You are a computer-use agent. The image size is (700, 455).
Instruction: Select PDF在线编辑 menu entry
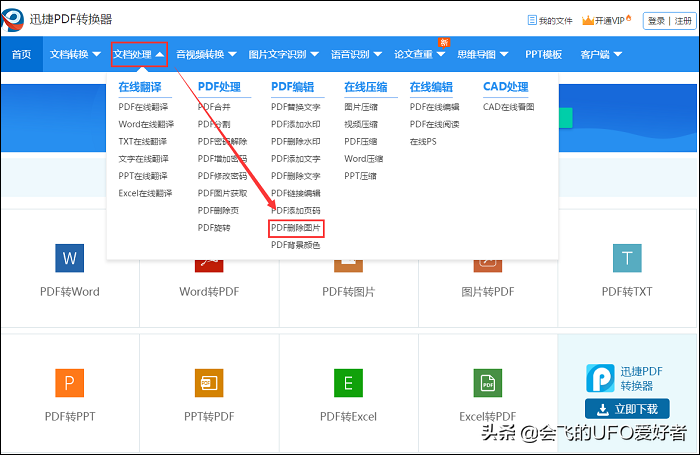pos(434,107)
